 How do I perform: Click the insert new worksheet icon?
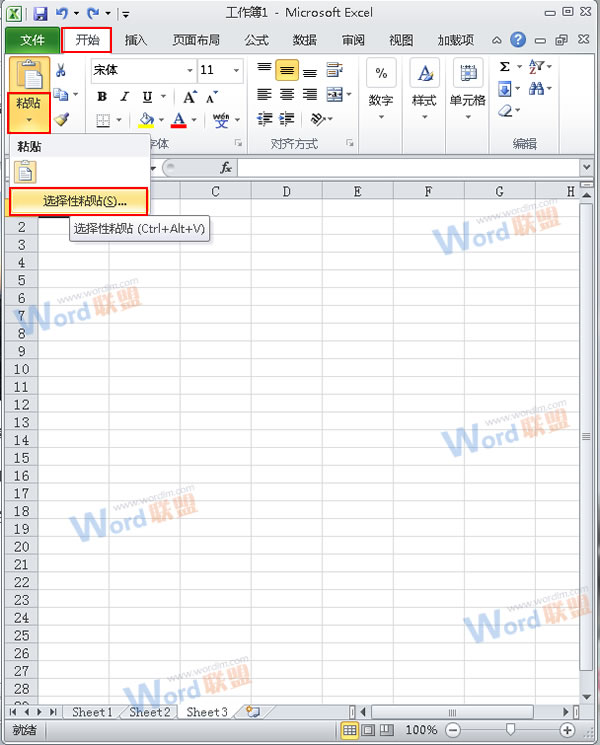click(253, 712)
